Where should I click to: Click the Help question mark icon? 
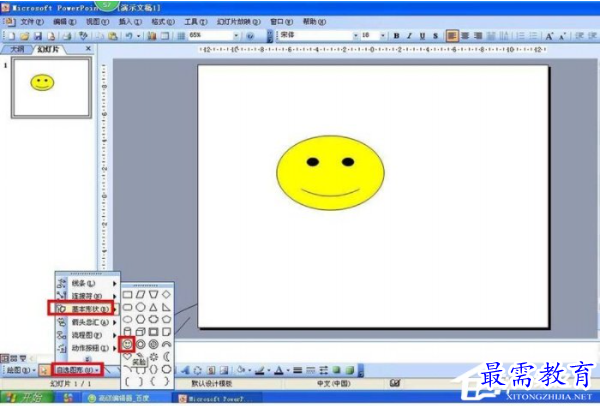pyautogui.click(x=250, y=36)
